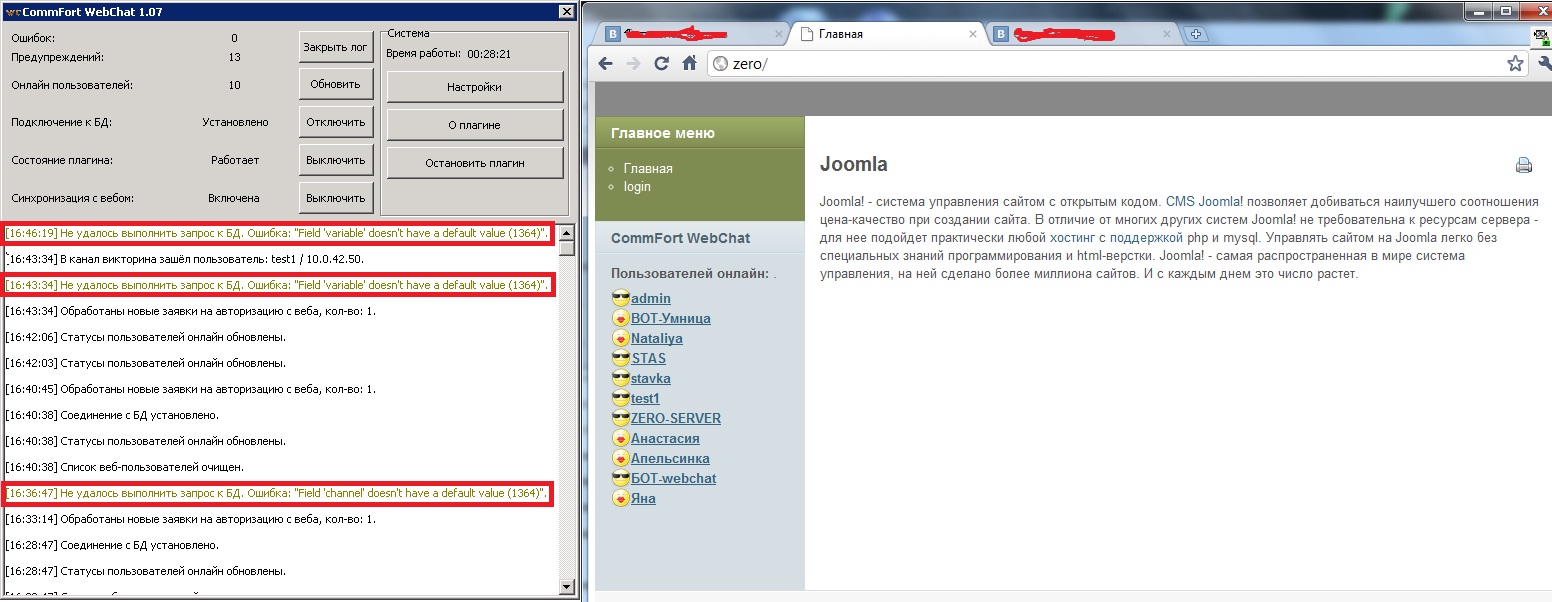The image size is (1552, 602).
Task: Click the smiley icon next to admin
Action: coord(620,298)
